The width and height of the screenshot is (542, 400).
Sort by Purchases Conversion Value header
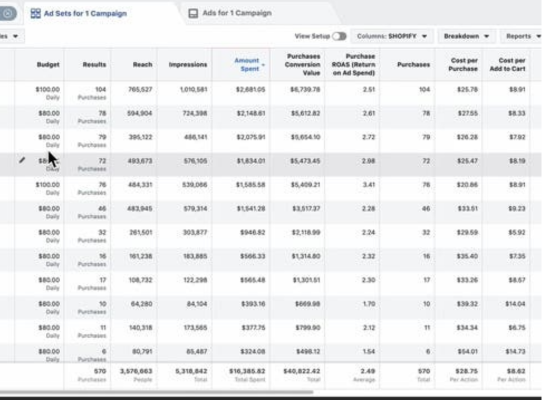[x=303, y=65]
